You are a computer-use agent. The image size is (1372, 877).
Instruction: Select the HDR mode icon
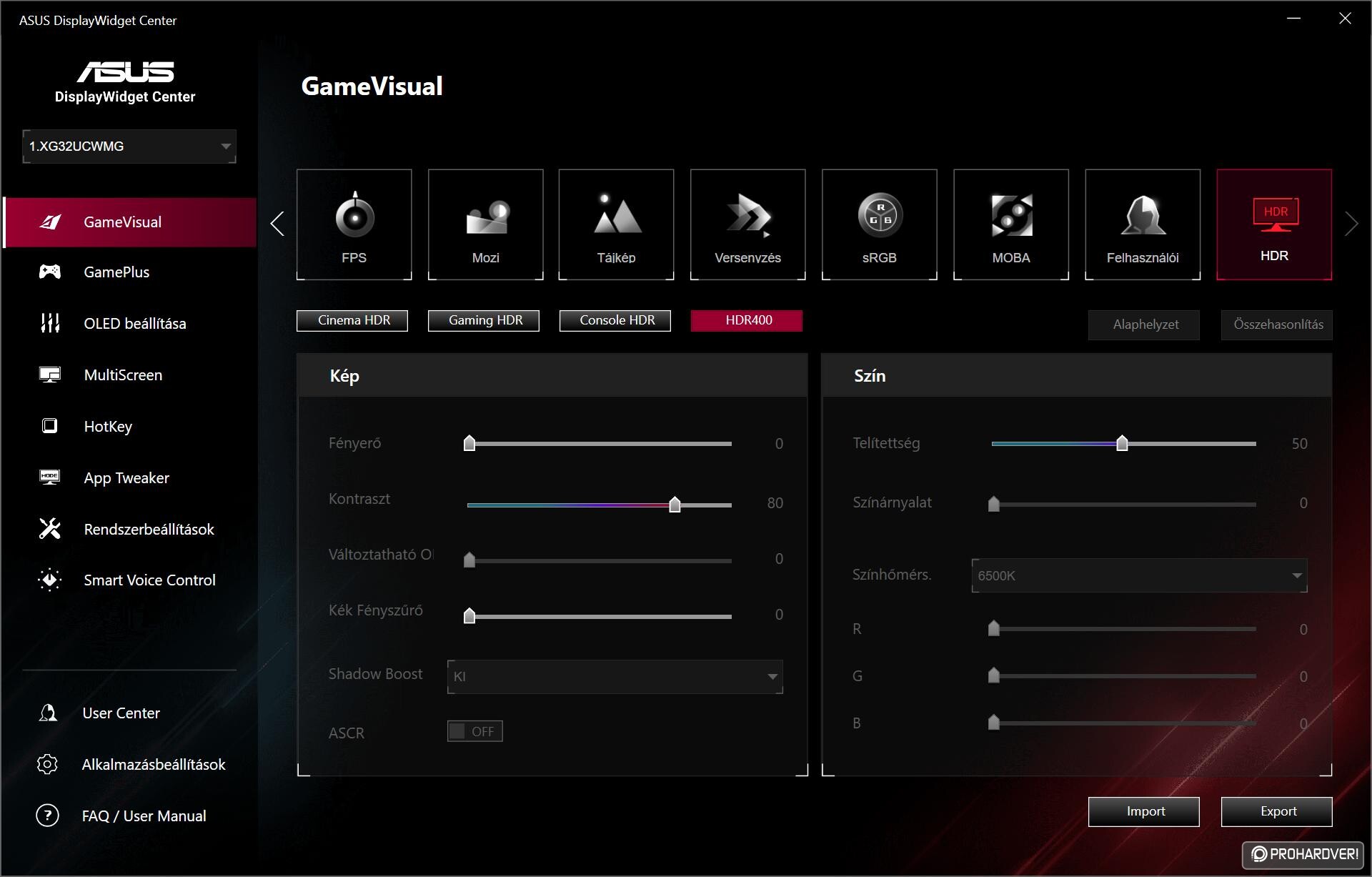coord(1274,224)
